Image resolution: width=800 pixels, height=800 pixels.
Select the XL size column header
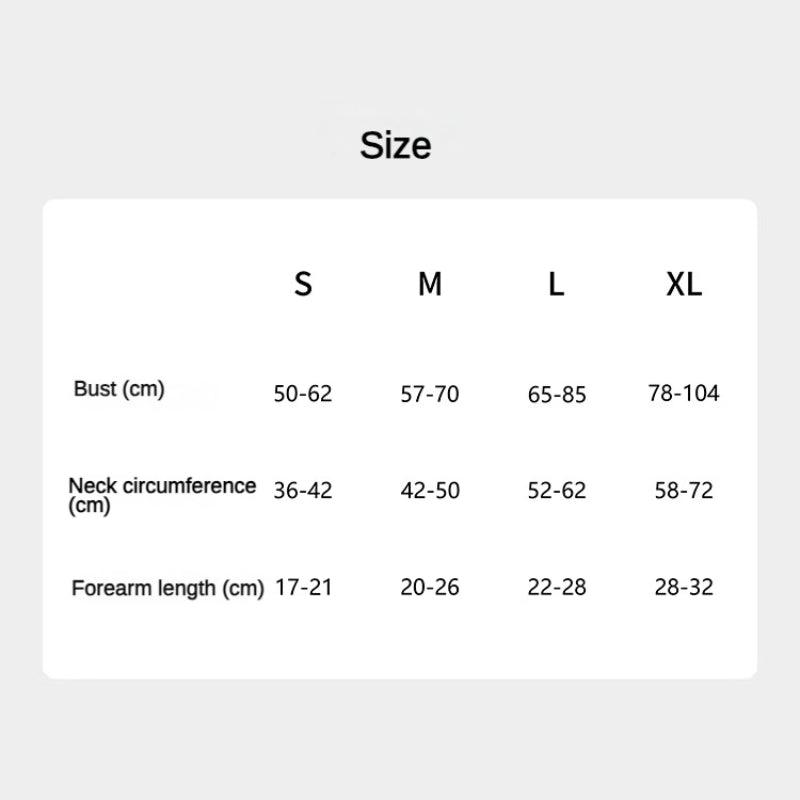click(684, 285)
